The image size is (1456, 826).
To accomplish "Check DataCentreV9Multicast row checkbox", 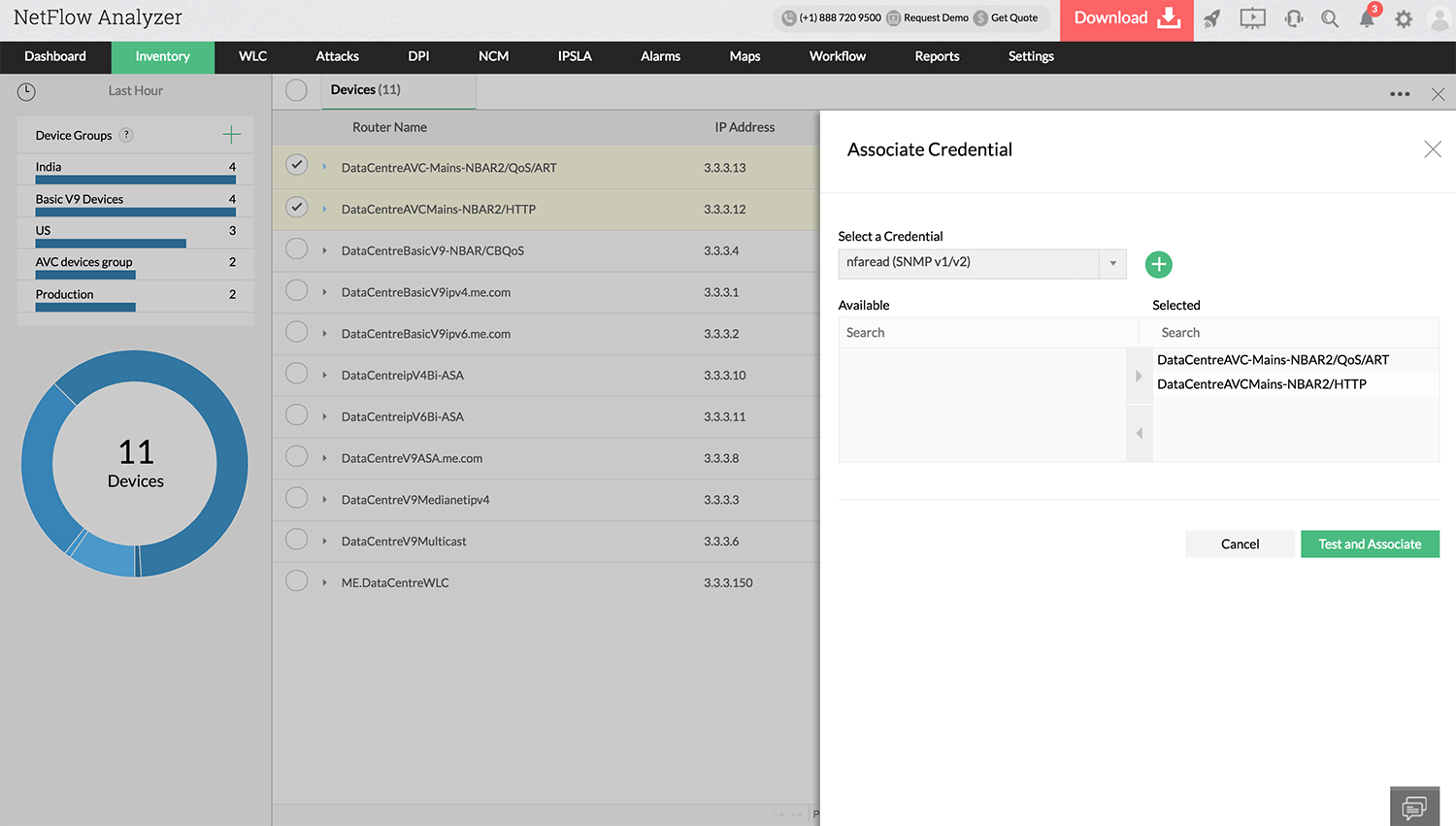I will pyautogui.click(x=297, y=540).
